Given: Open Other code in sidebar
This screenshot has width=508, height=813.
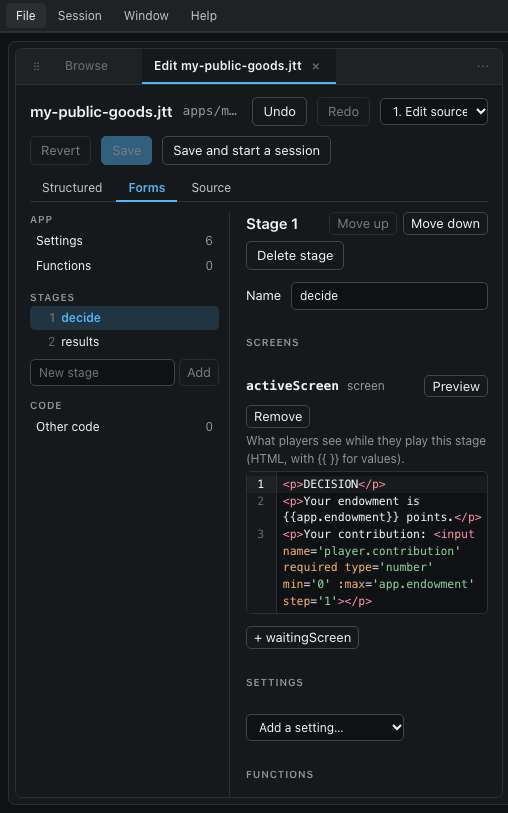Looking at the screenshot, I should [124, 427].
